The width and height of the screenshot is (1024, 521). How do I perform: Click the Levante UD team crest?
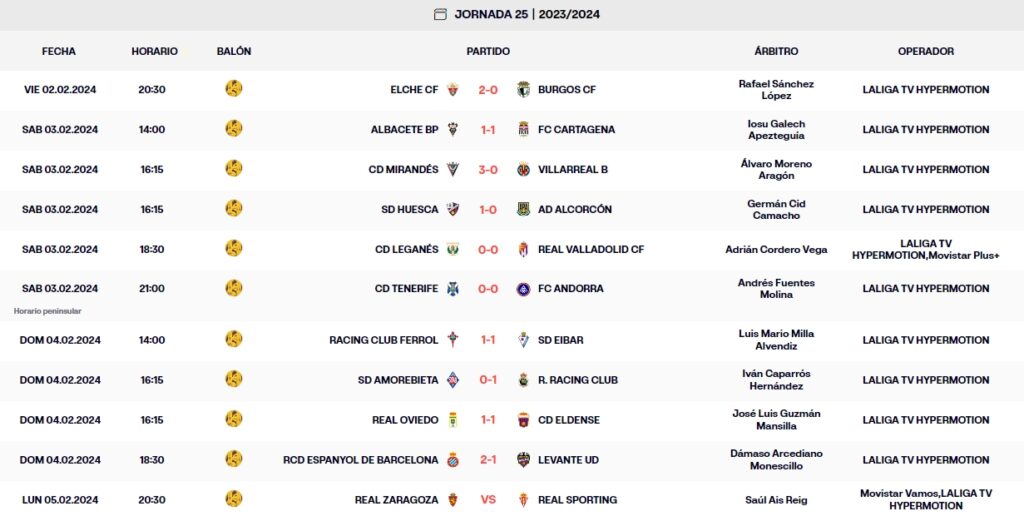click(523, 460)
